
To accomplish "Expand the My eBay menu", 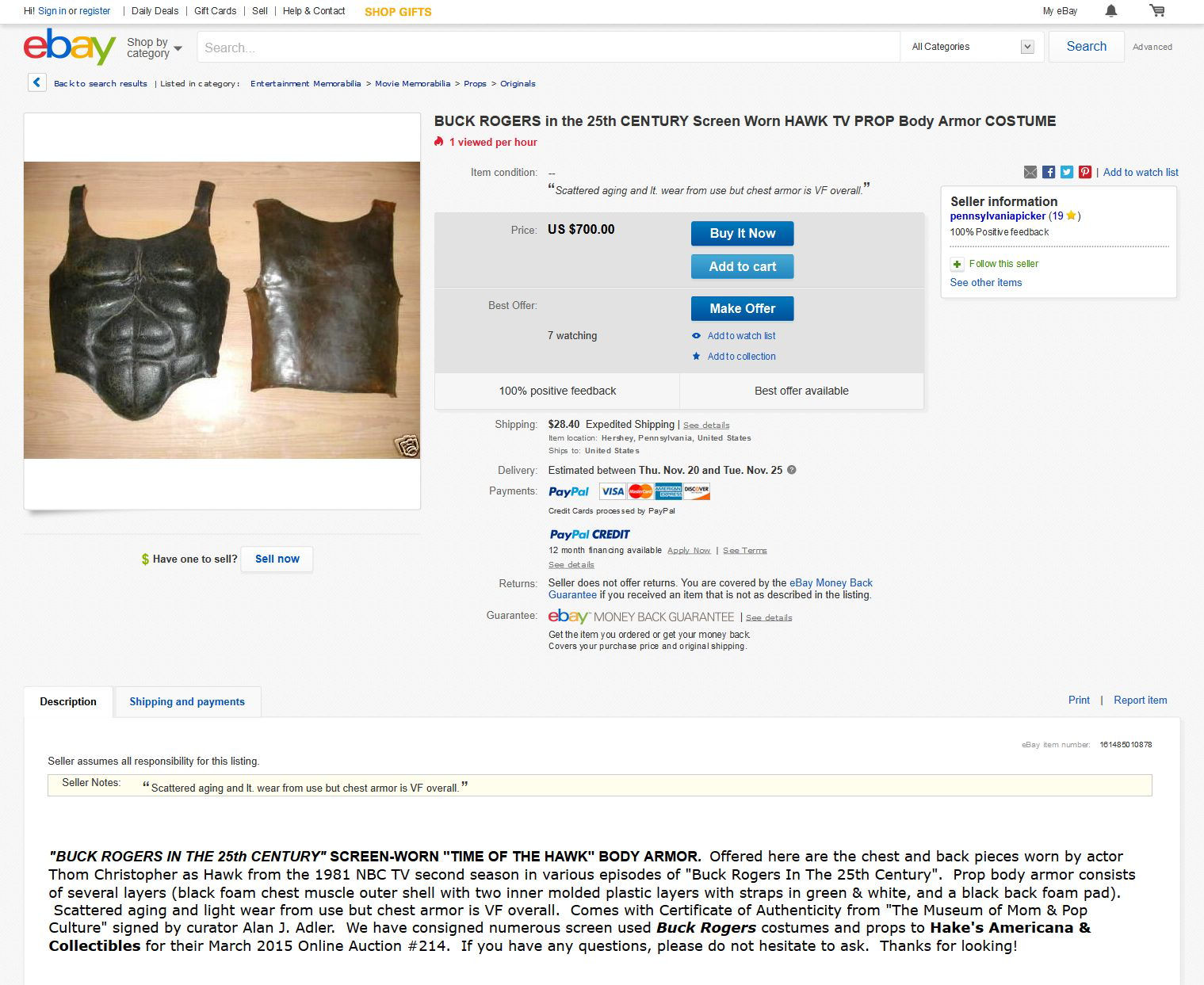I will [x=1060, y=11].
